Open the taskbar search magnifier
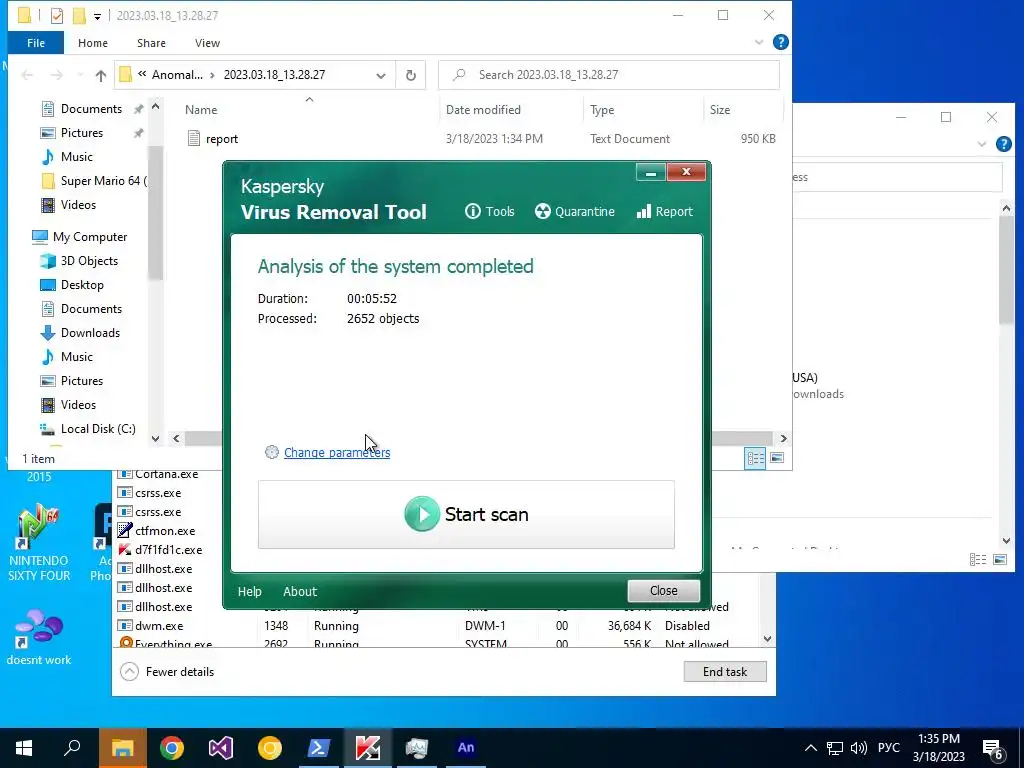Image resolution: width=1024 pixels, height=768 pixels. click(x=72, y=748)
